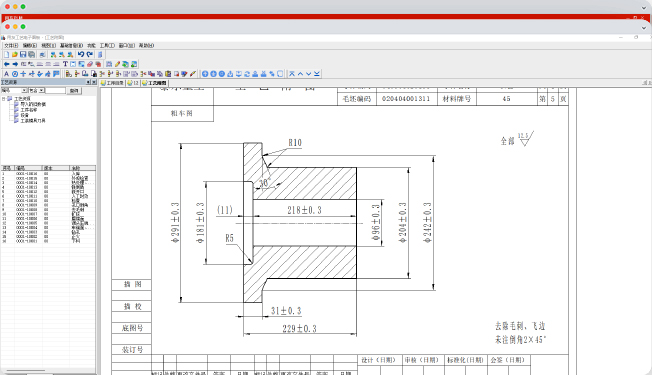Image resolution: width=652 pixels, height=375 pixels.
Task: Open the 文件 (File) menu
Action: pyautogui.click(x=11, y=45)
